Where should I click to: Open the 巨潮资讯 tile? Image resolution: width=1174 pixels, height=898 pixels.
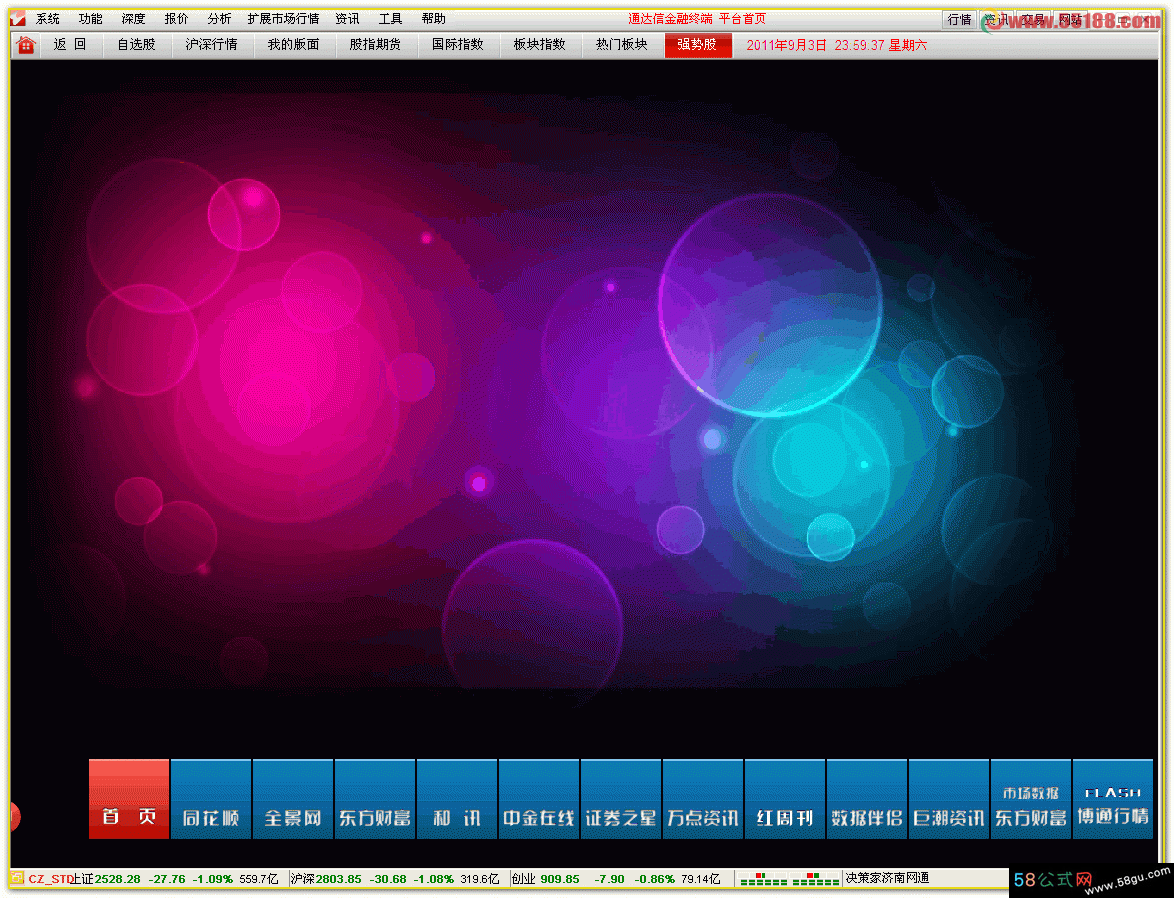point(949,799)
